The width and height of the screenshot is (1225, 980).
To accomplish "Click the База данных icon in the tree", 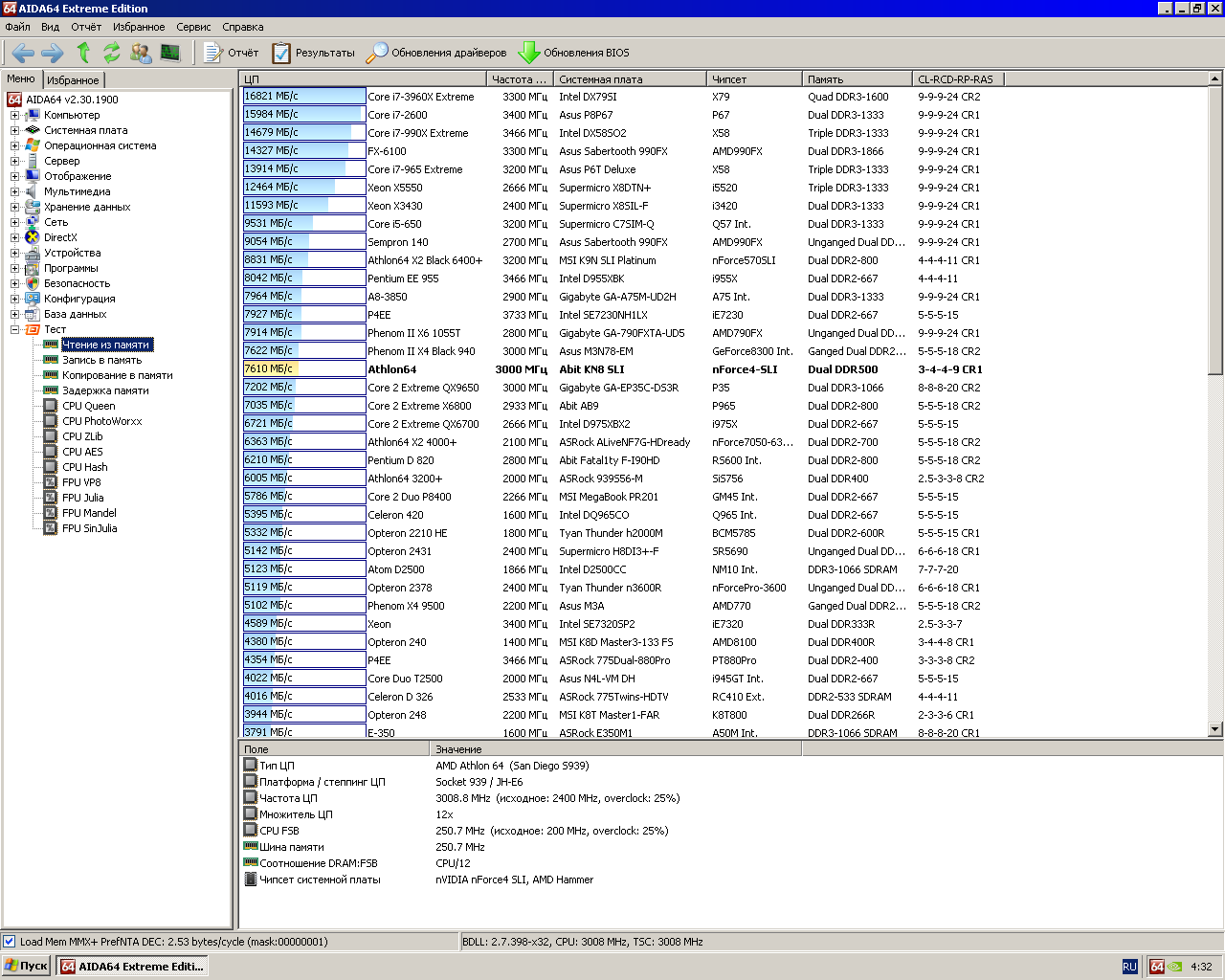I will click(33, 314).
